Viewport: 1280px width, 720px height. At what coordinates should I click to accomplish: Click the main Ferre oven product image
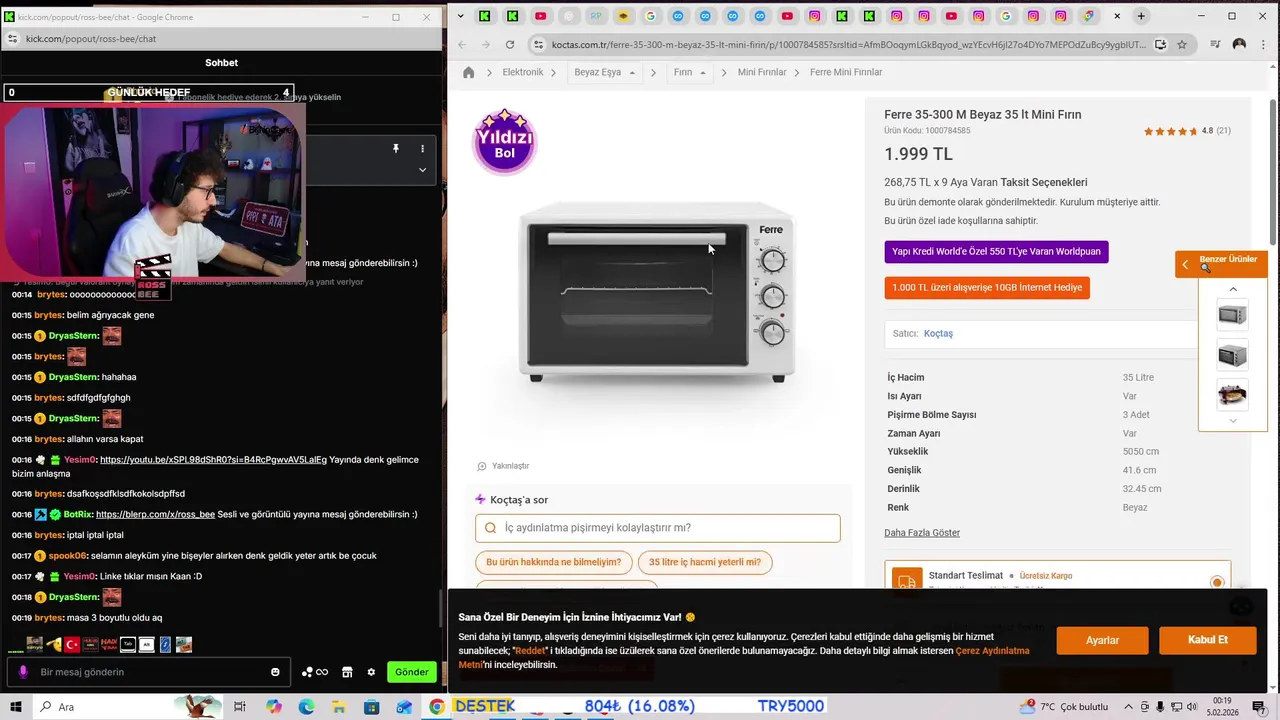(658, 292)
